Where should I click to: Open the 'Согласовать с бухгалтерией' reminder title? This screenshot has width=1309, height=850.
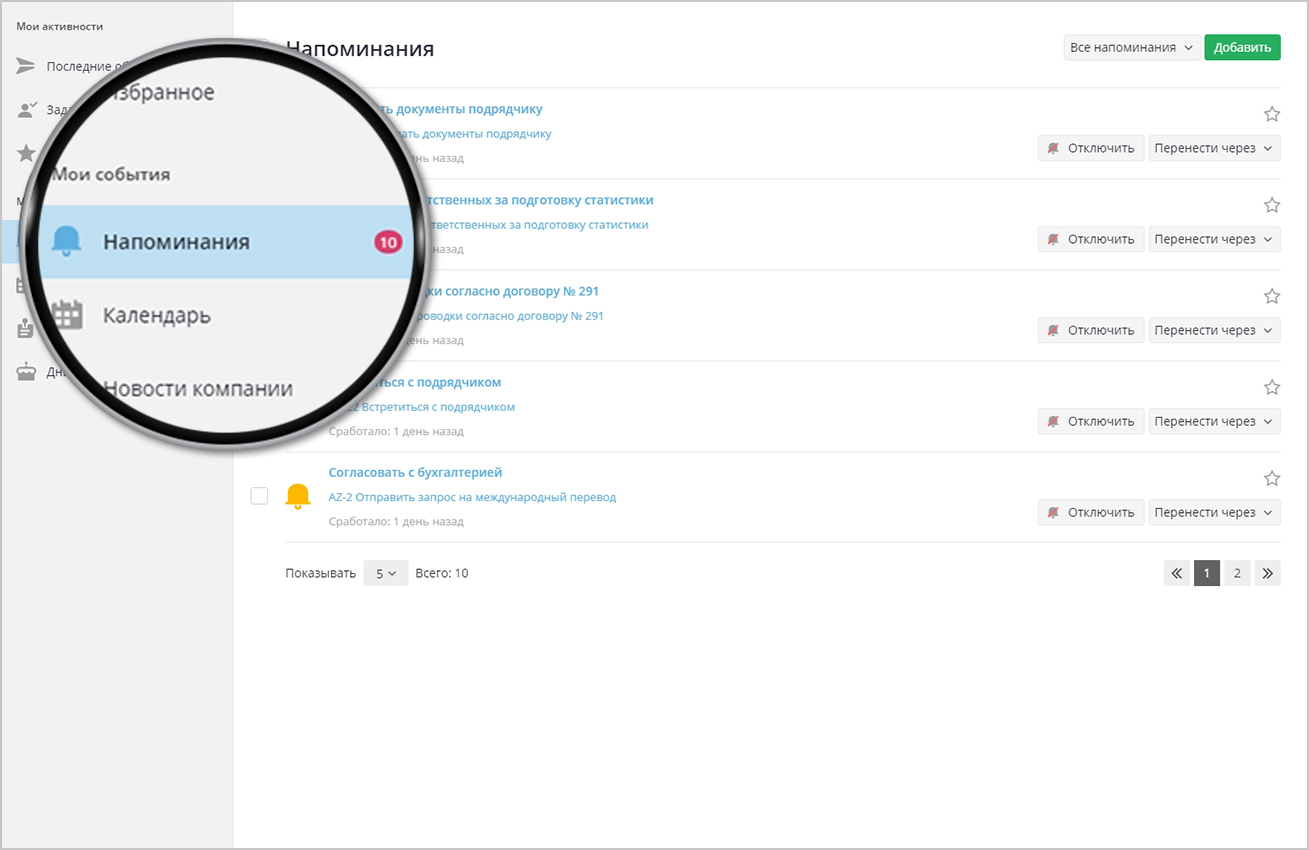pos(415,472)
